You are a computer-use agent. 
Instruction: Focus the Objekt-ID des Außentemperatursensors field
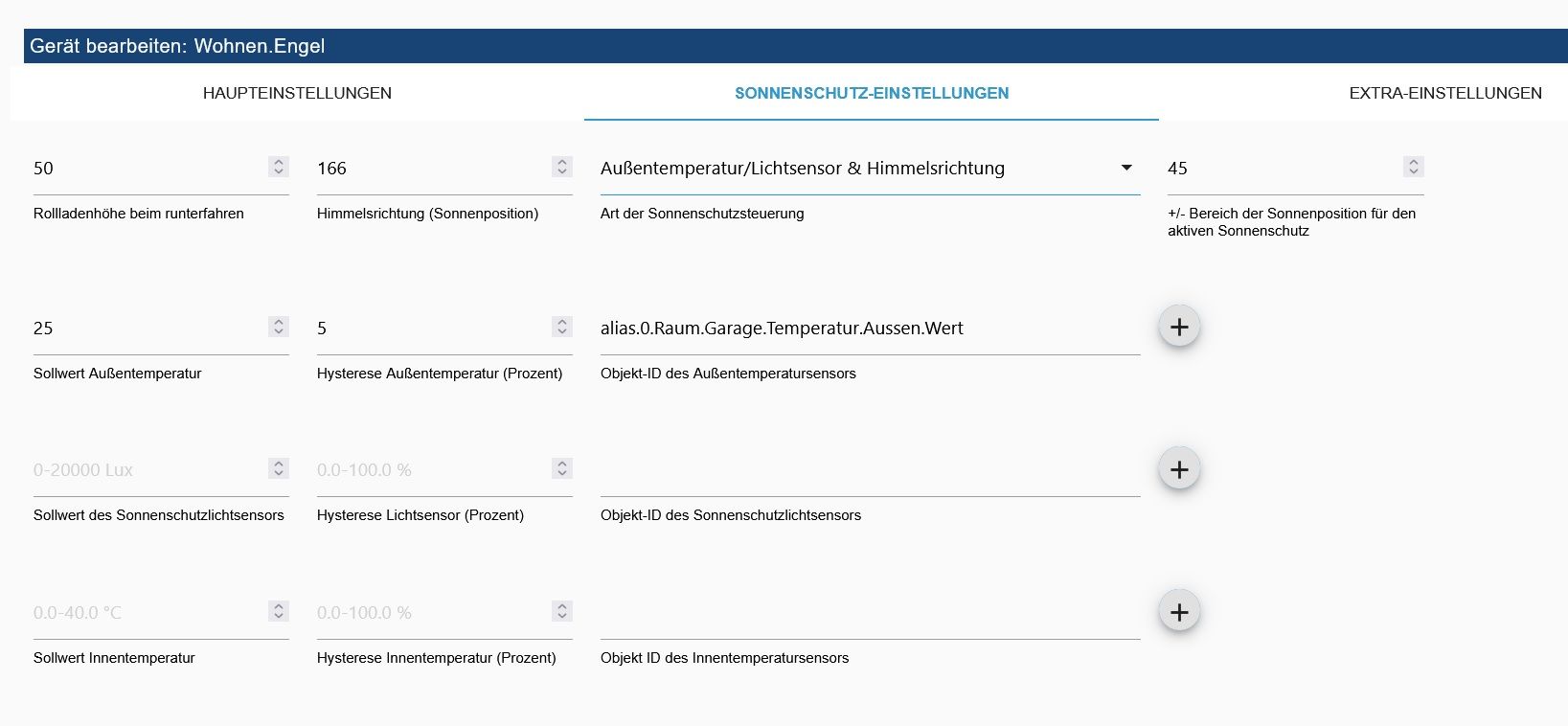(870, 329)
